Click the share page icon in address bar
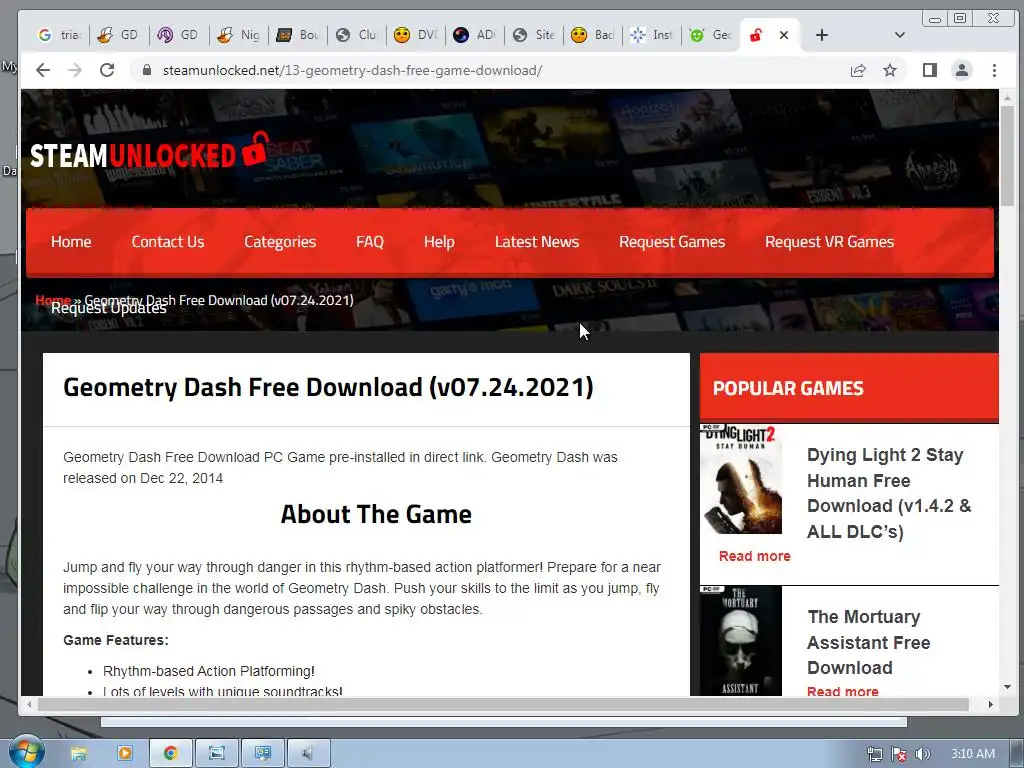 (858, 70)
